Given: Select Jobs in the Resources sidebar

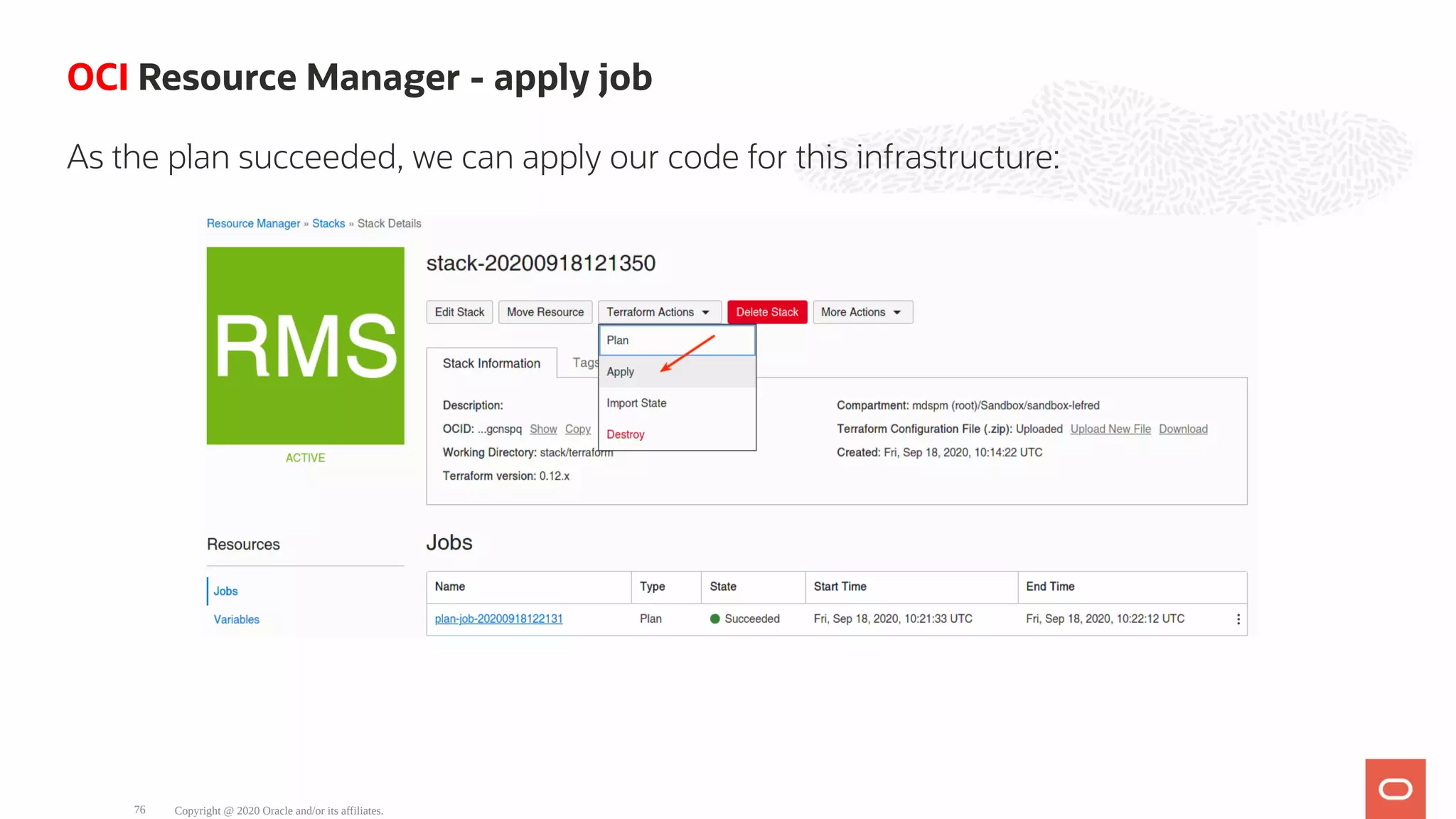Looking at the screenshot, I should (x=225, y=591).
